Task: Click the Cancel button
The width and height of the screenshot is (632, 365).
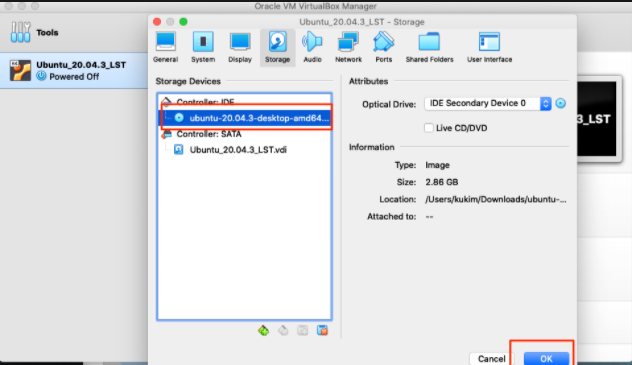Action: [x=491, y=359]
